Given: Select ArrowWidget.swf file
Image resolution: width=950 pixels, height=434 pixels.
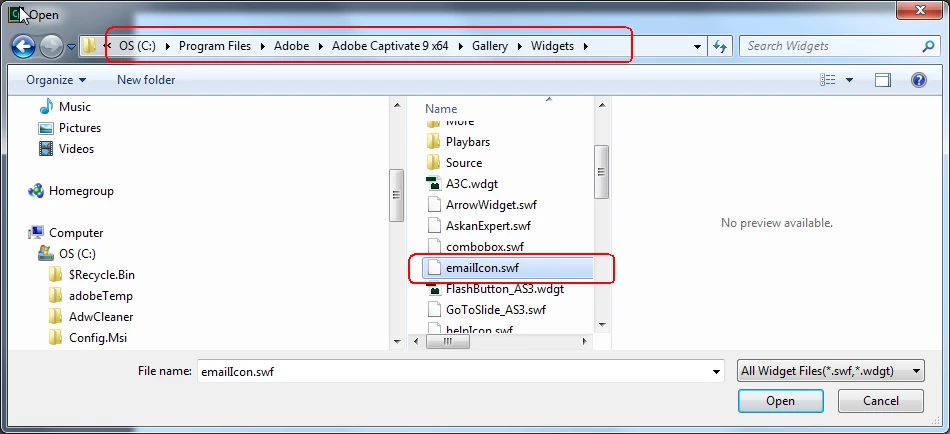Looking at the screenshot, I should 491,205.
